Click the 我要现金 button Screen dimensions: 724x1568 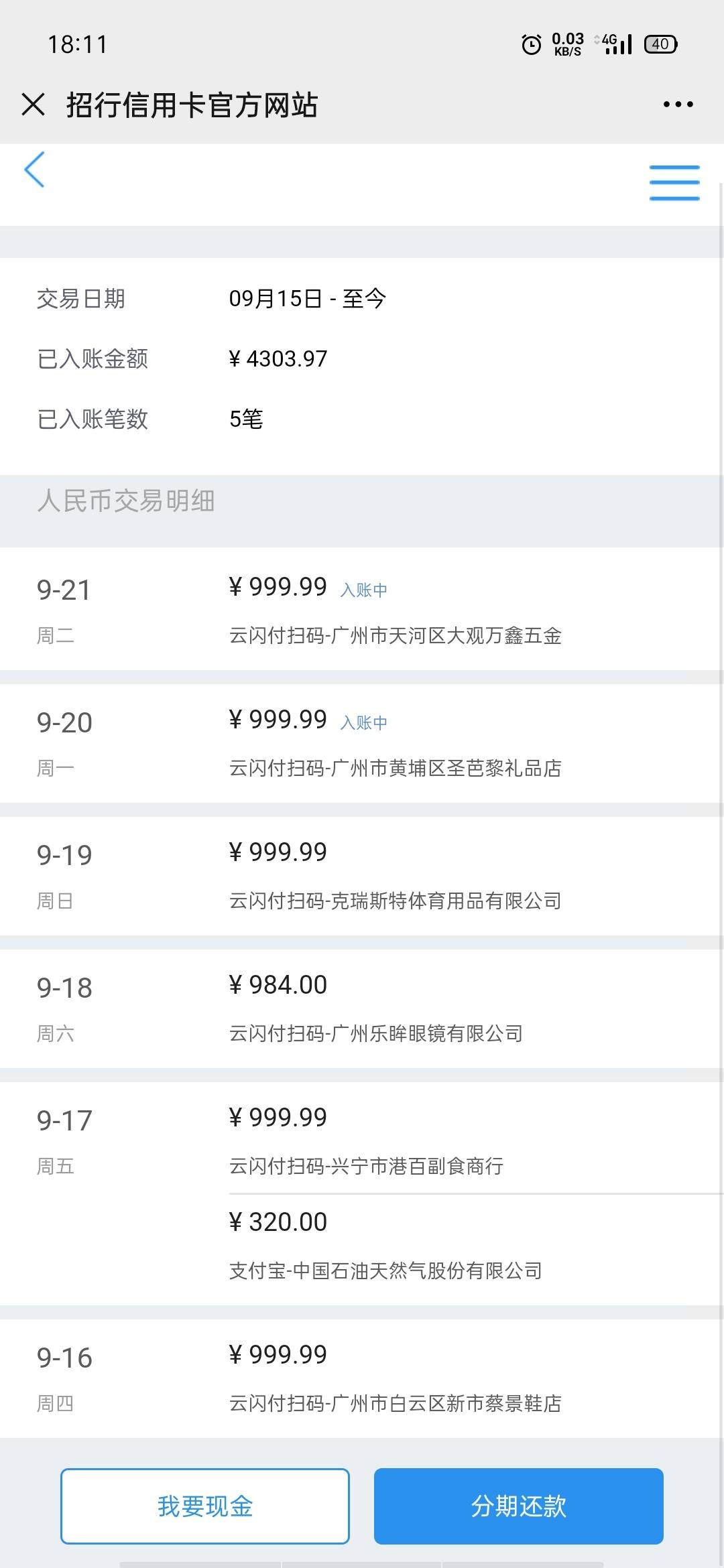click(205, 1506)
